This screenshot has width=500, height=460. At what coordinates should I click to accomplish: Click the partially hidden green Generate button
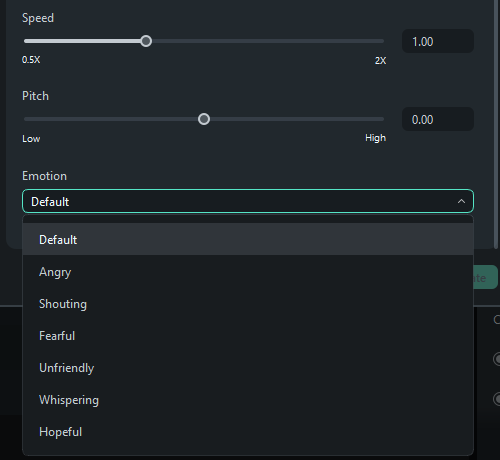click(x=486, y=277)
